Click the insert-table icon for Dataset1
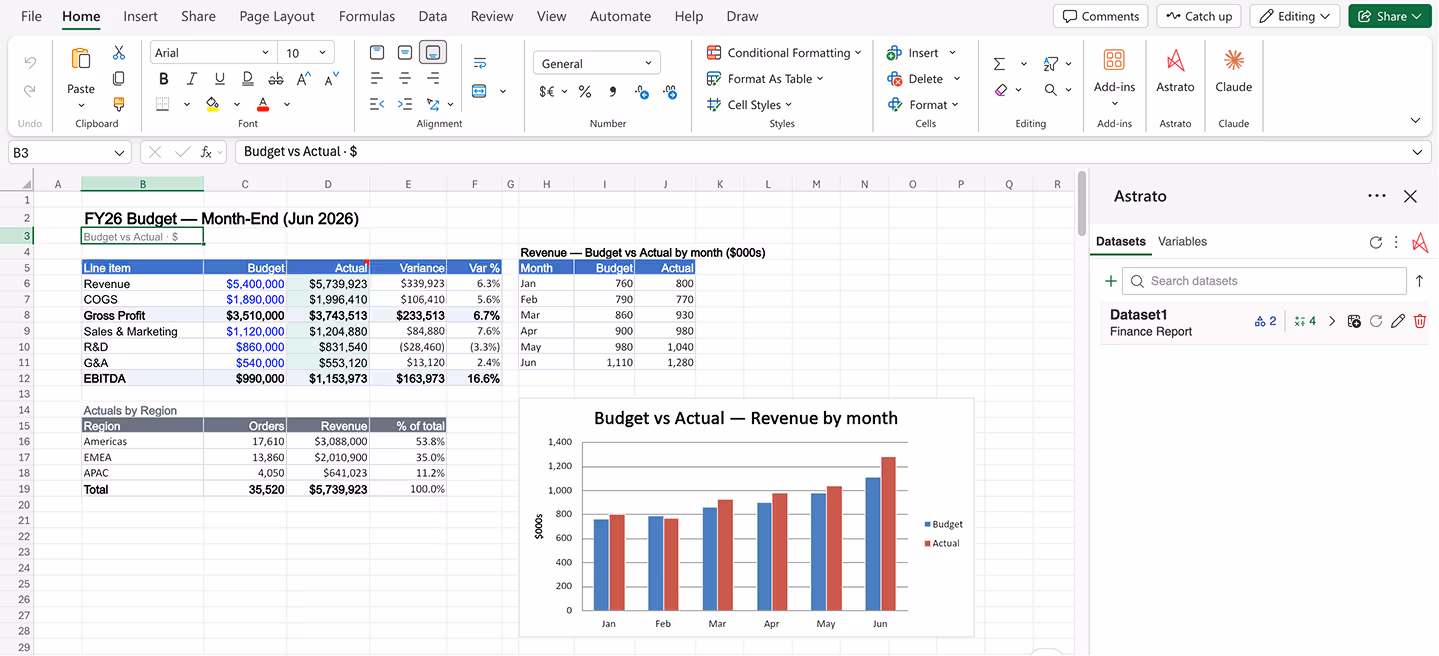Viewport: 1439px width, 656px height. tap(1354, 321)
